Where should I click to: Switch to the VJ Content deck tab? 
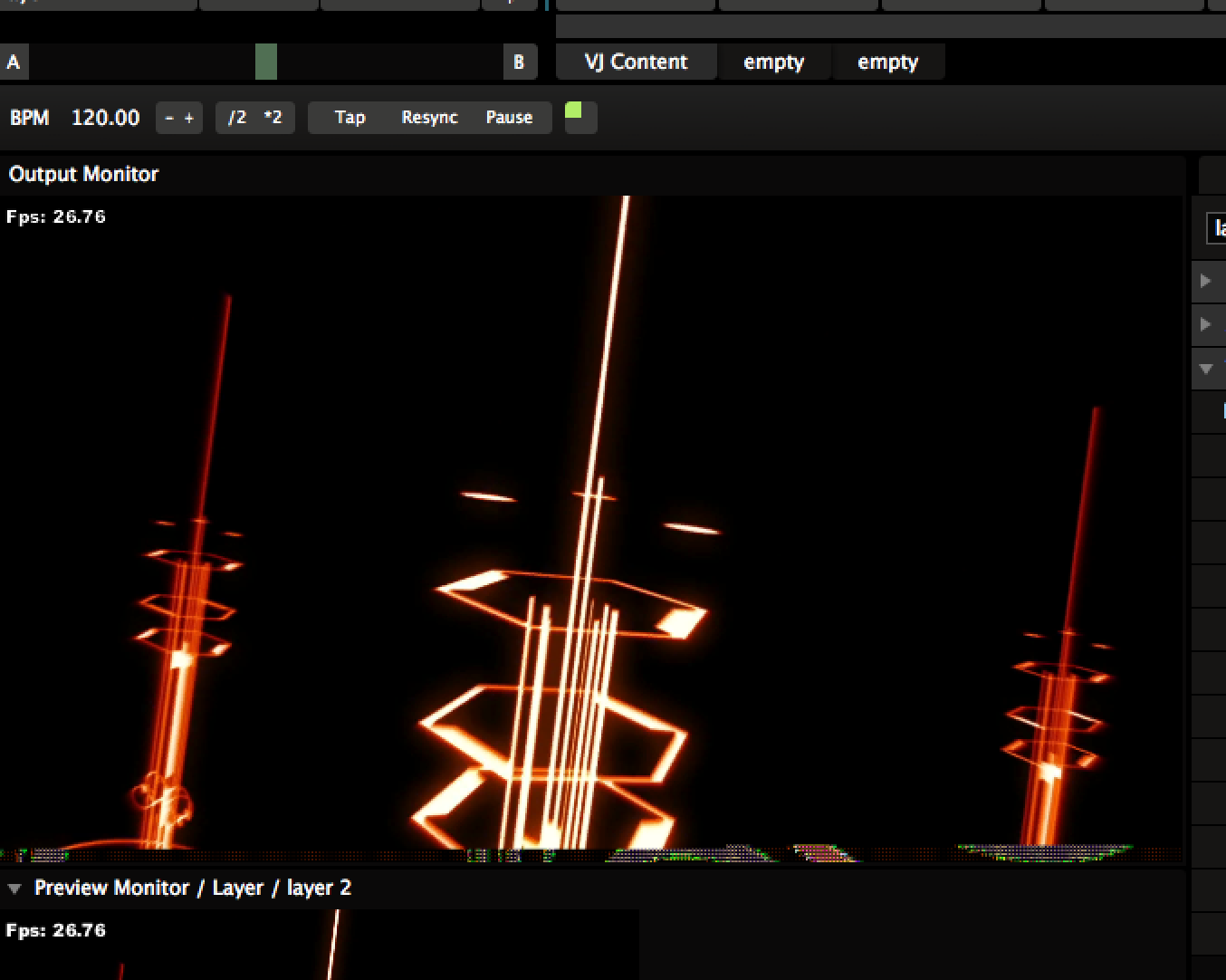[x=636, y=62]
